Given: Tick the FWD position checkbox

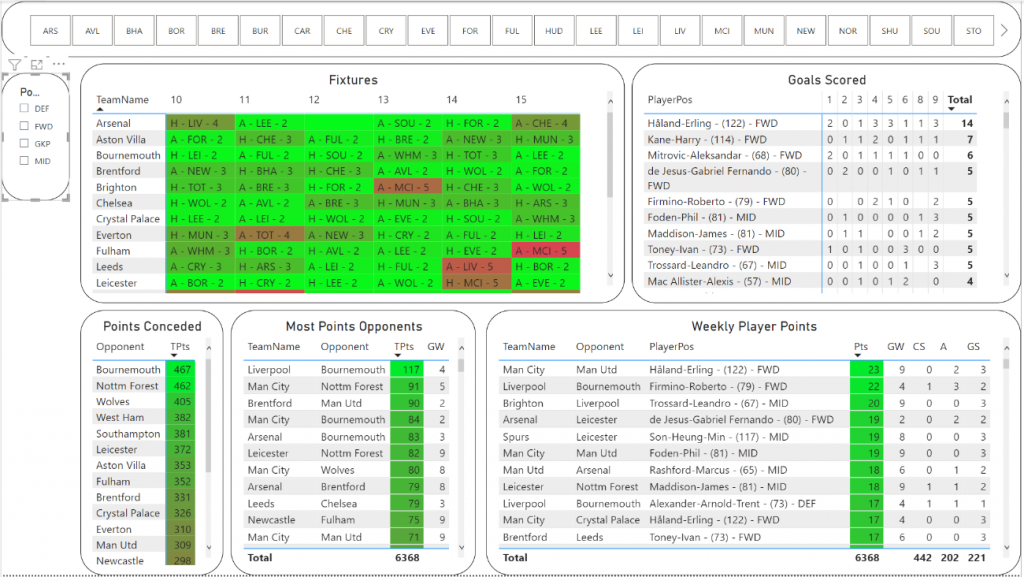Looking at the screenshot, I should click(25, 127).
